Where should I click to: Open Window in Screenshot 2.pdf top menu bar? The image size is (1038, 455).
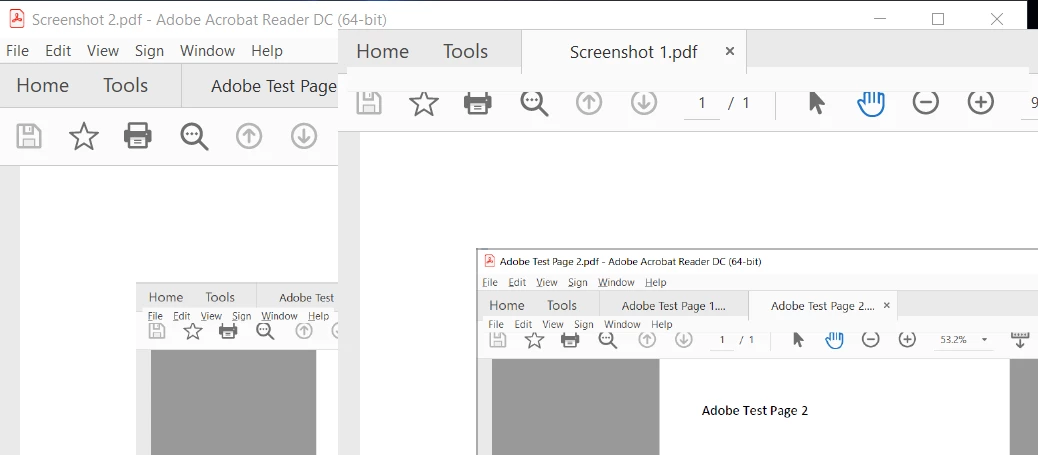[207, 50]
